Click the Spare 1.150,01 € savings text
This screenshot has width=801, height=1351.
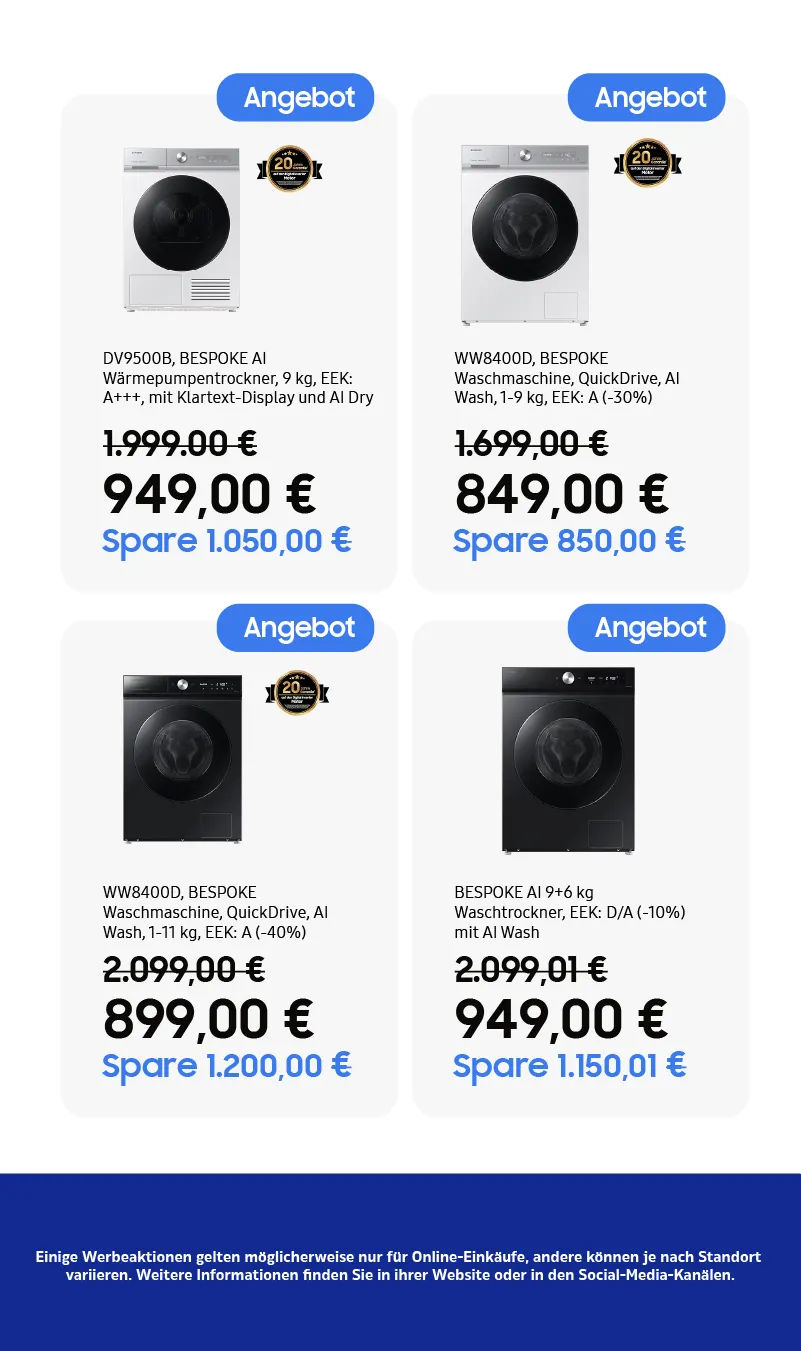tap(569, 1066)
